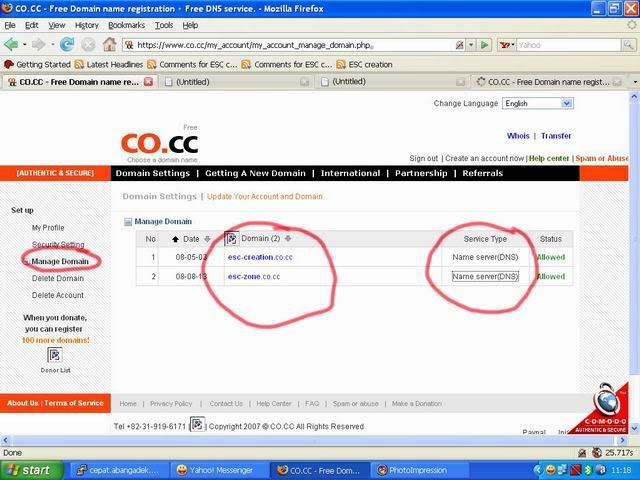
Task: Switch to the first (Untitled) tab
Action: click(236, 82)
